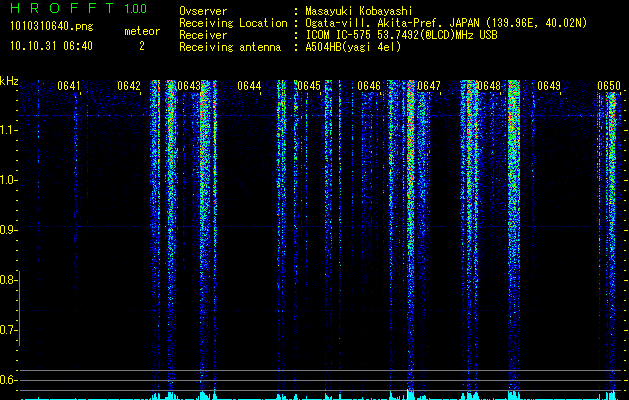Click the meteor label
The height and width of the screenshot is (400, 629).
tap(142, 31)
